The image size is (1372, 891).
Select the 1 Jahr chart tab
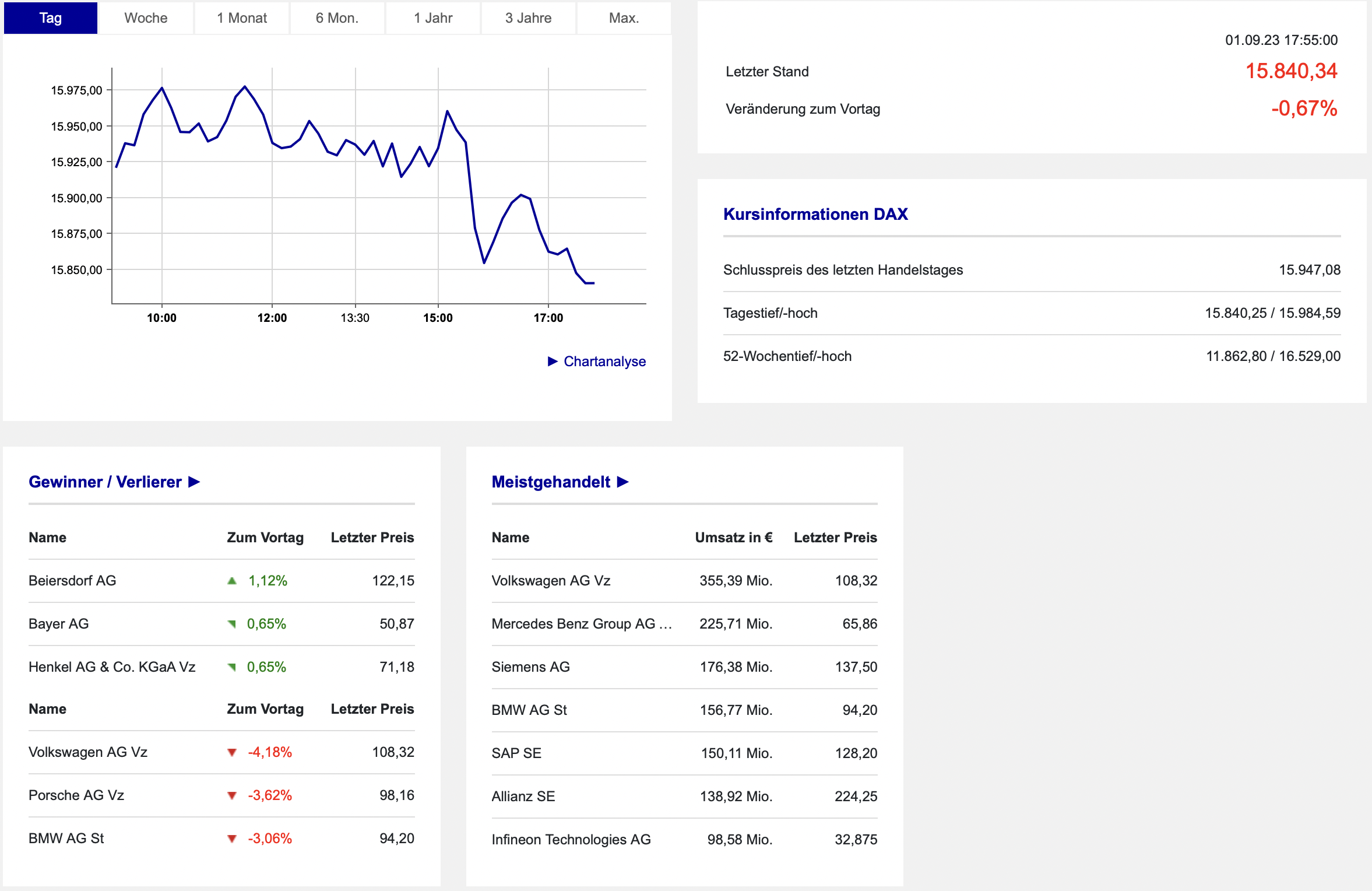(433, 18)
